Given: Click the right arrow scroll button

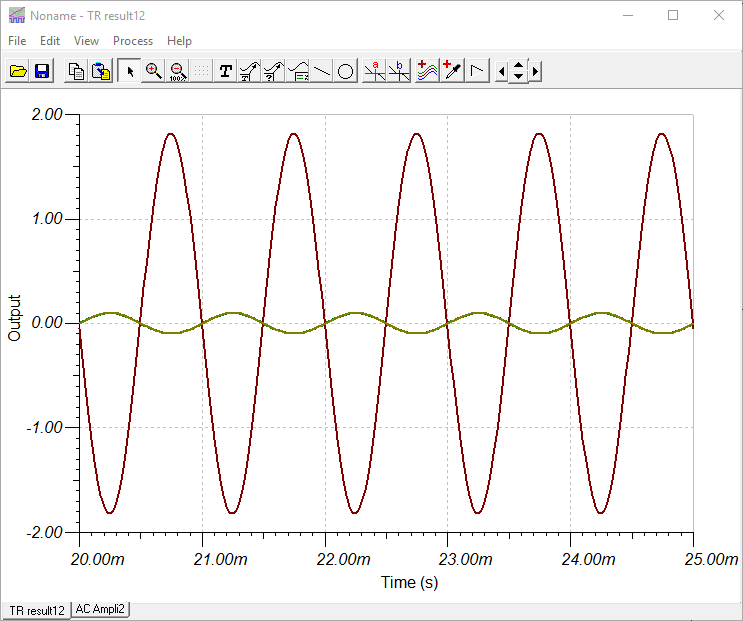Looking at the screenshot, I should [536, 71].
